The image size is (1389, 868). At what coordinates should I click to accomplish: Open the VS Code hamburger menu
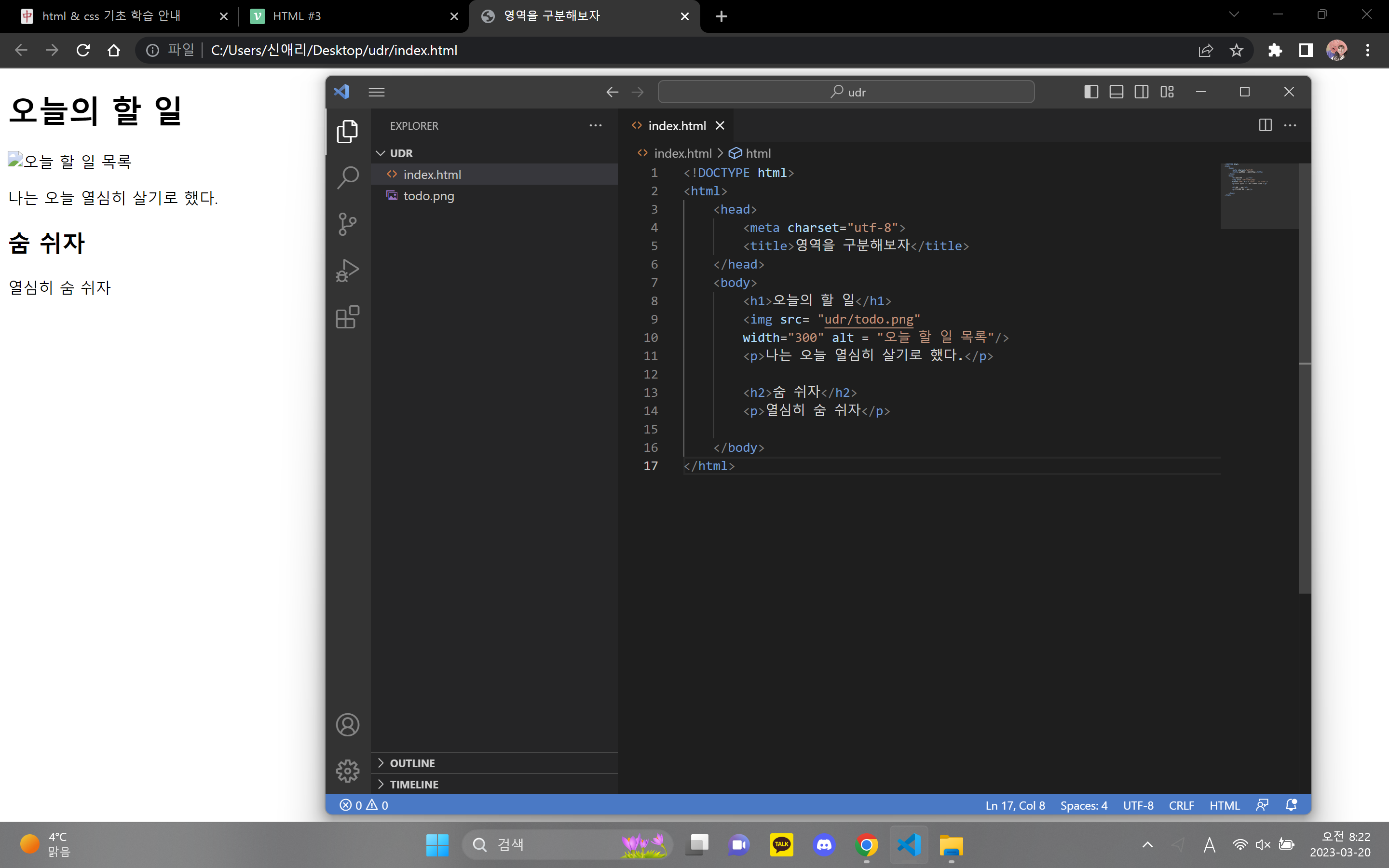tap(377, 92)
